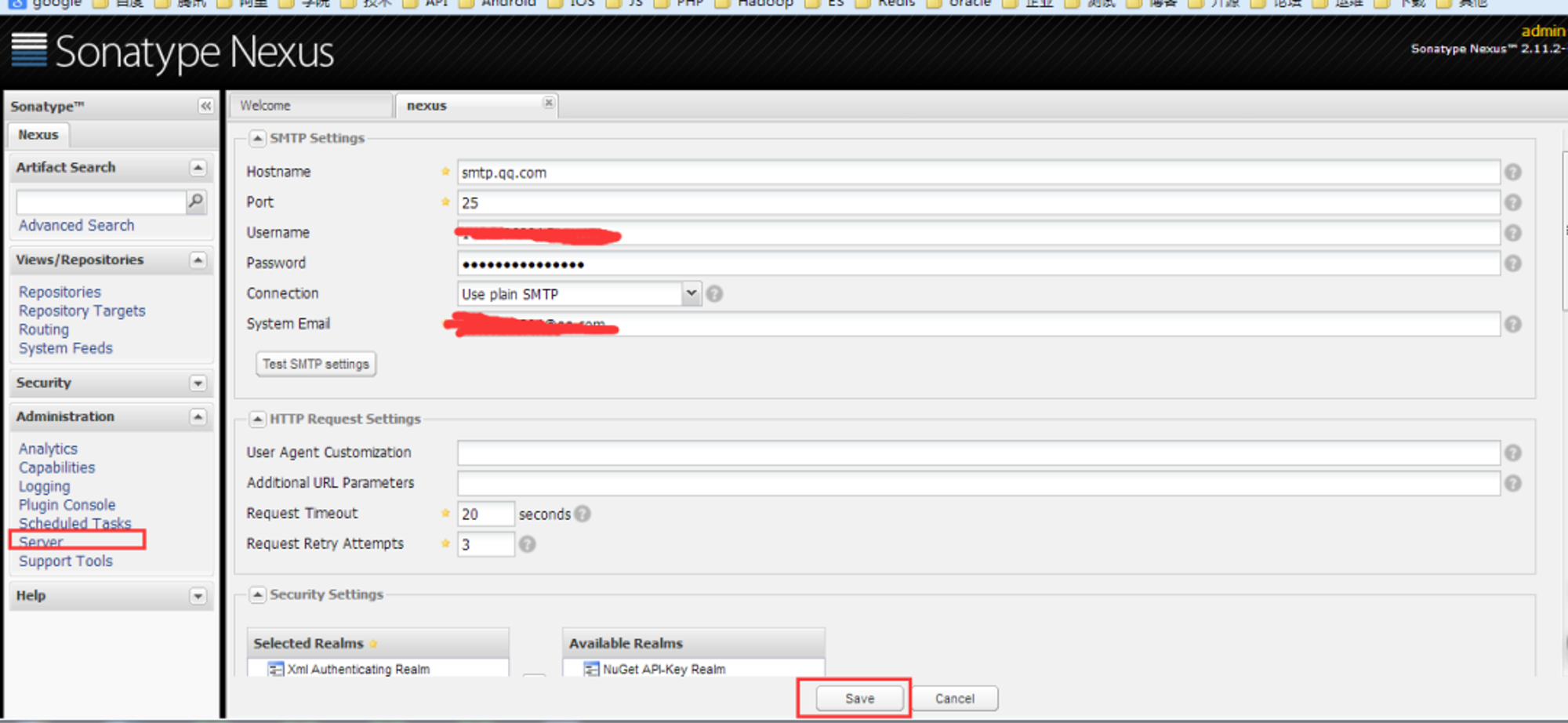Open help for Connection dropdown

coord(714,293)
